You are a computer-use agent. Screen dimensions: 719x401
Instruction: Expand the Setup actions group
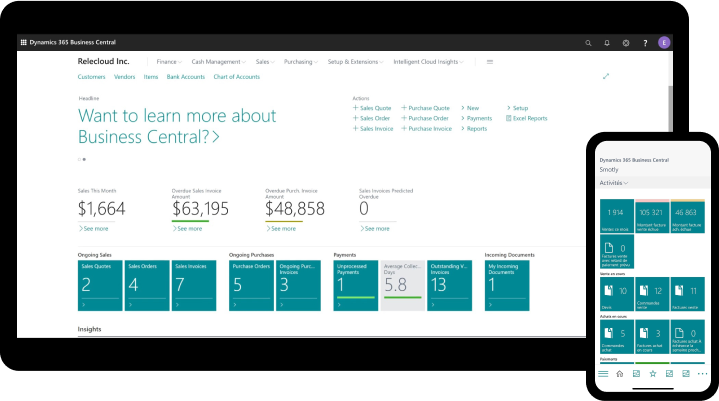point(517,108)
